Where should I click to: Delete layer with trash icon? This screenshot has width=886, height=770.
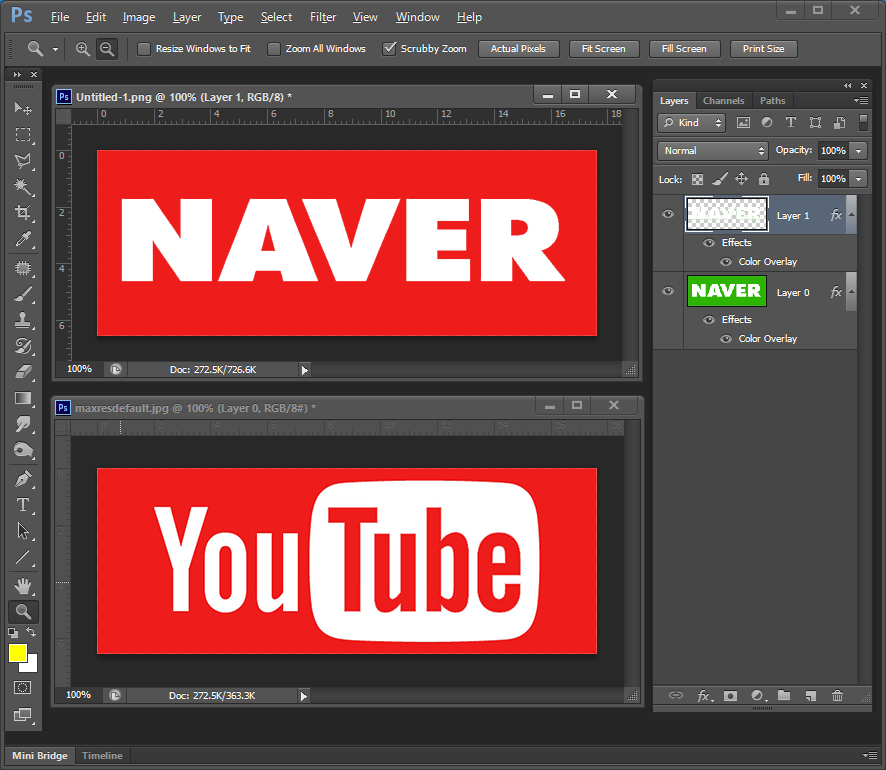[x=837, y=695]
